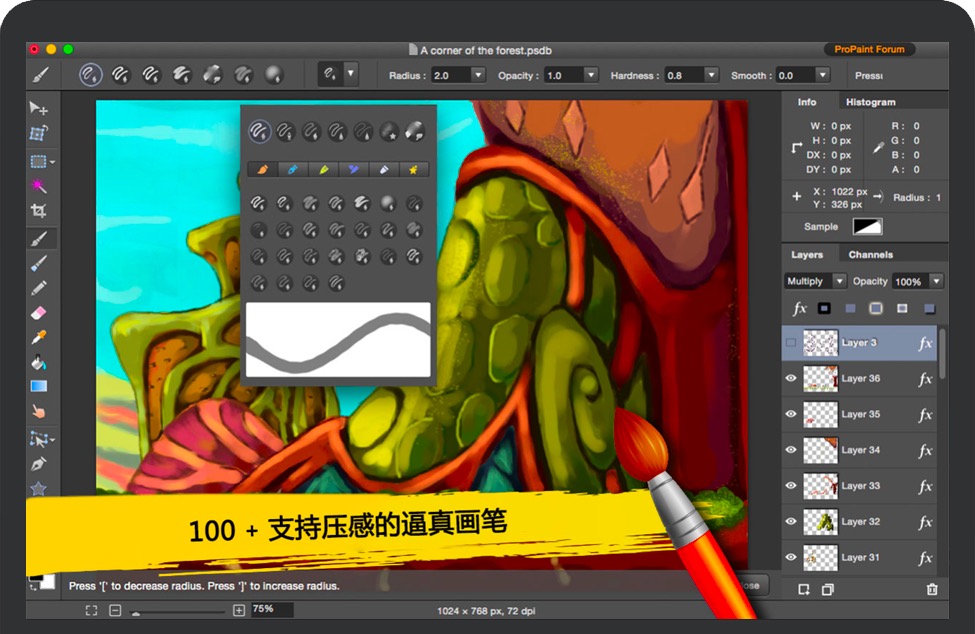Image resolution: width=975 pixels, height=634 pixels.
Task: Select the Magic Wand tool
Action: pos(38,186)
